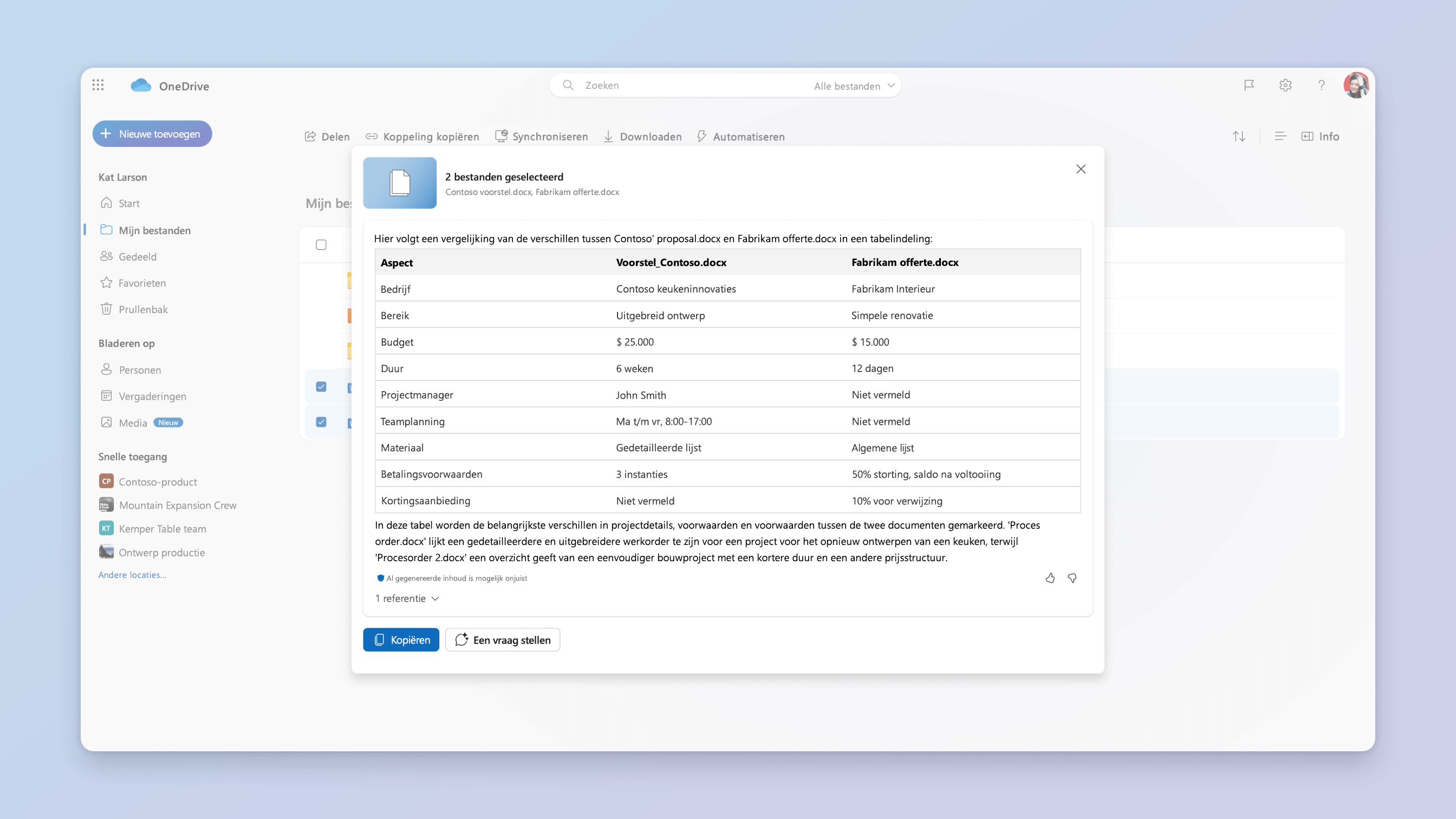
Task: Click the search magnifier icon
Action: [x=568, y=86]
